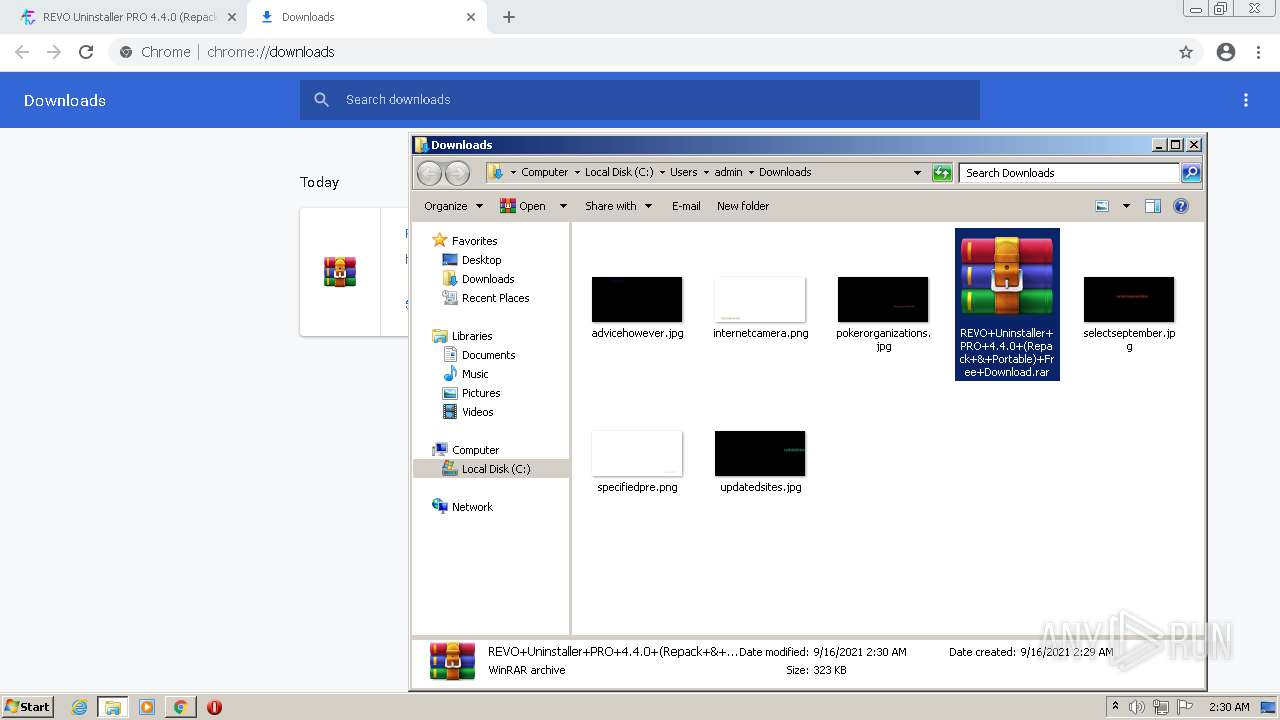The image size is (1280, 720).
Task: Open Downloads in the Favorites list
Action: click(488, 279)
